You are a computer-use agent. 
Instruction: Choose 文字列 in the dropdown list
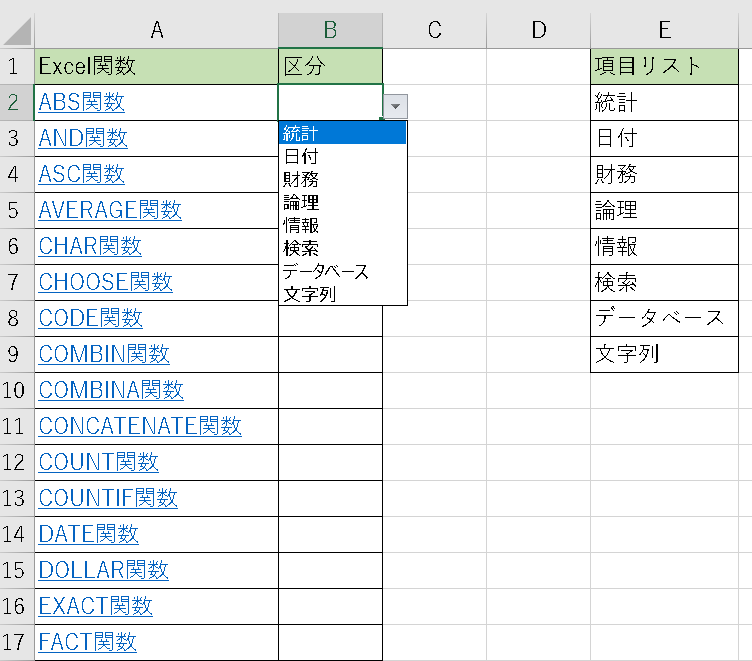[x=342, y=294]
